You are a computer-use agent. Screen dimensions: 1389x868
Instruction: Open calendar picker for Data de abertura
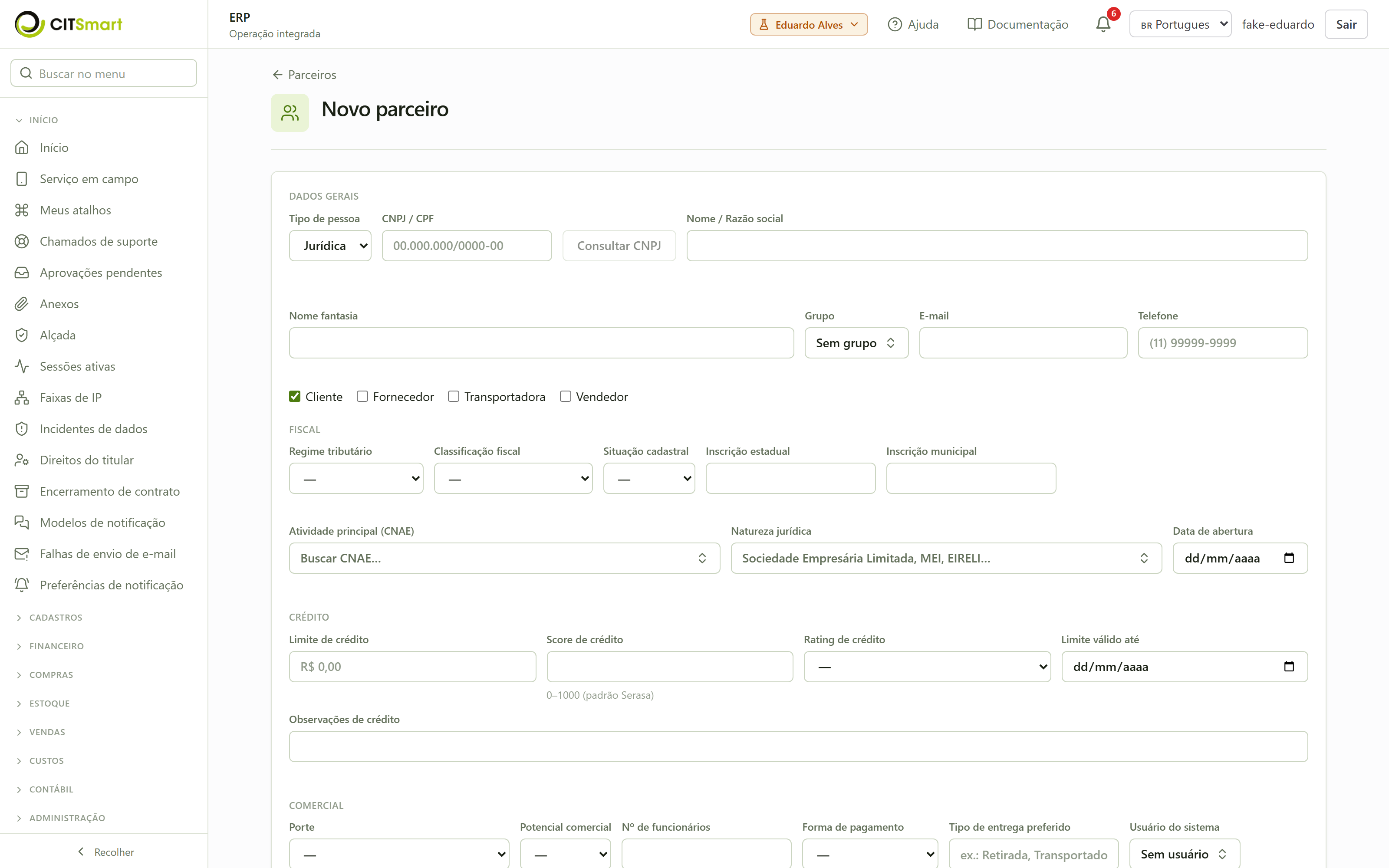click(1289, 558)
